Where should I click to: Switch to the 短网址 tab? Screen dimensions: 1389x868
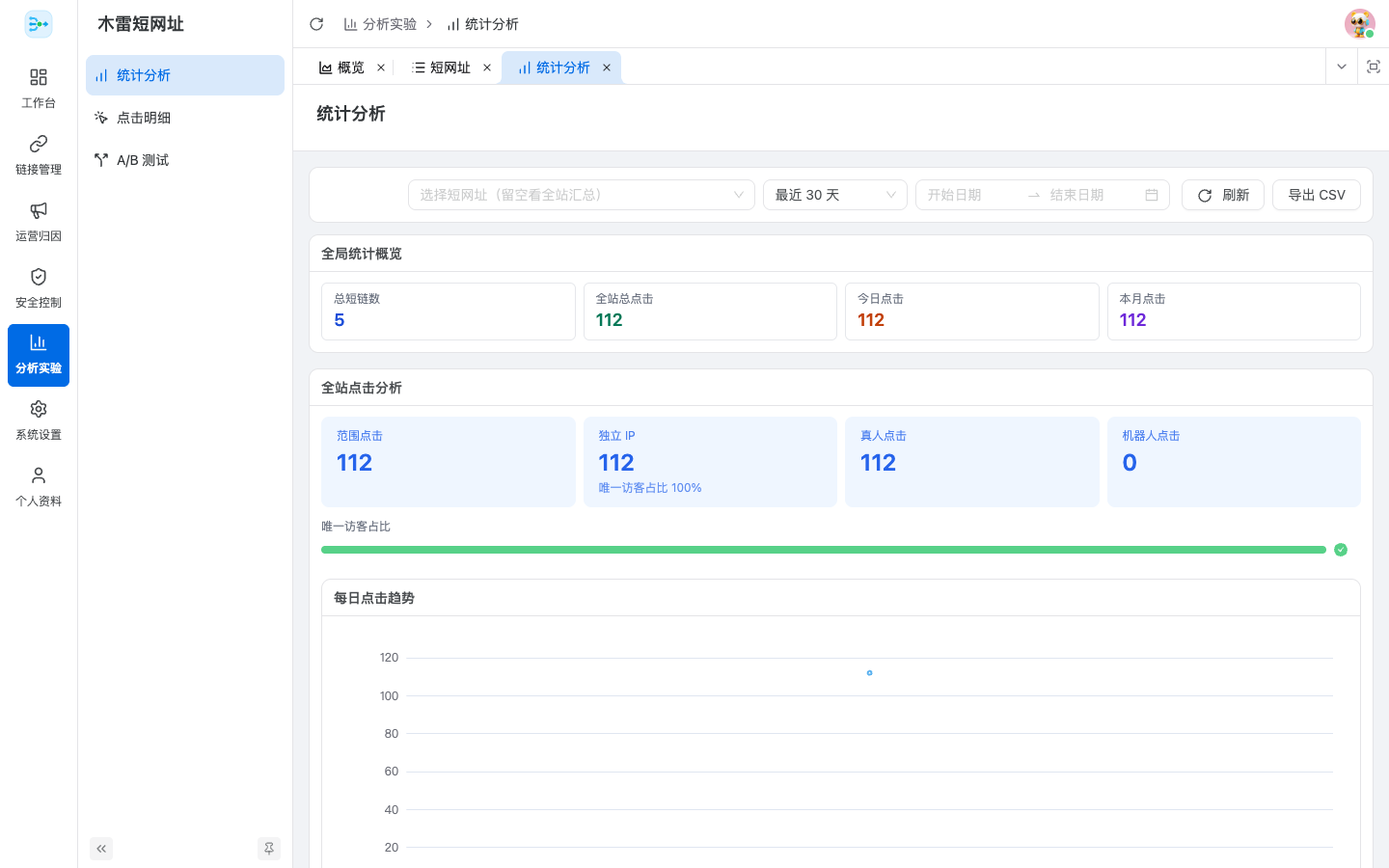pos(441,68)
